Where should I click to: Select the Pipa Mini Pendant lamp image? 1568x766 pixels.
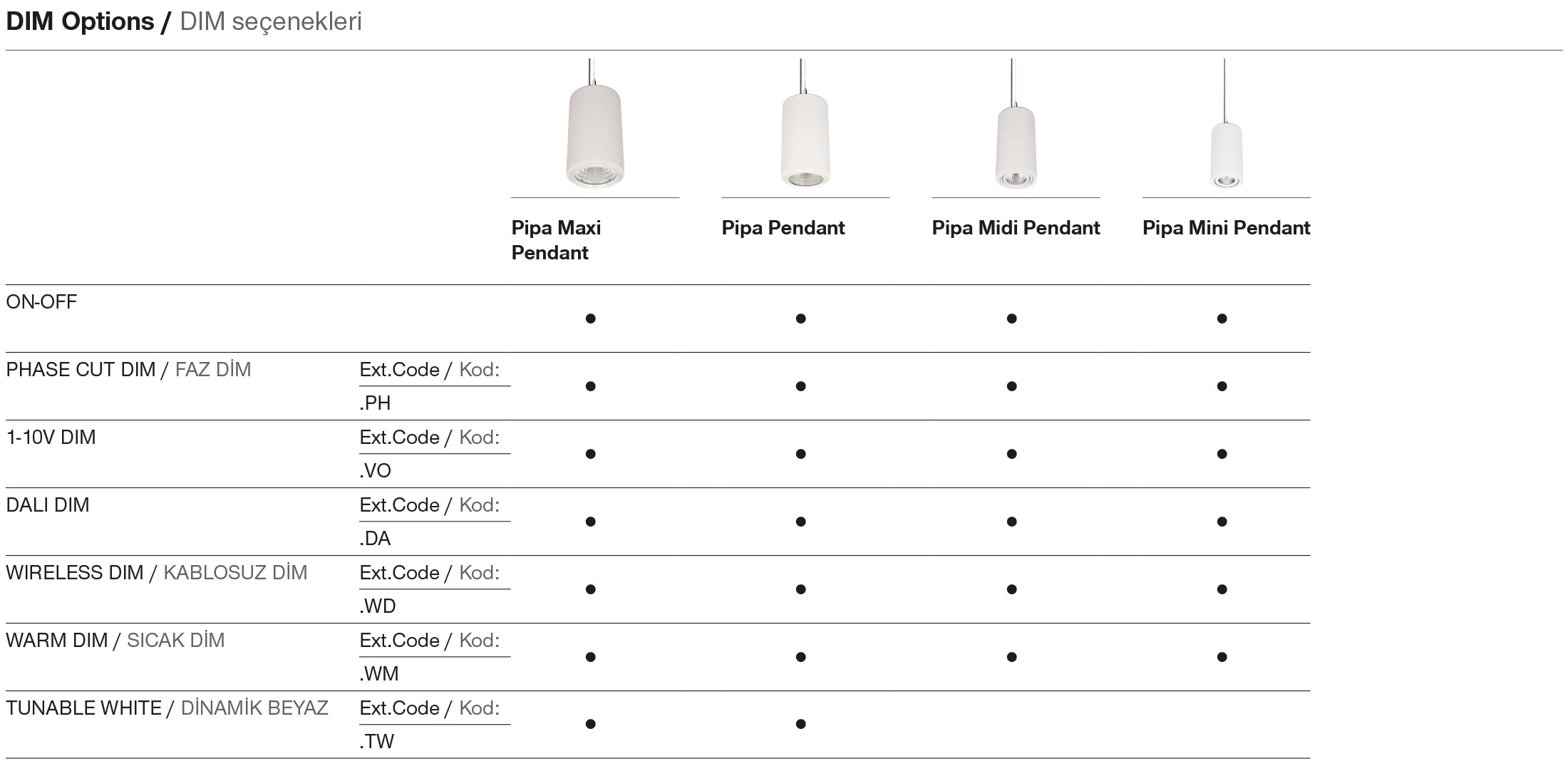[1226, 155]
